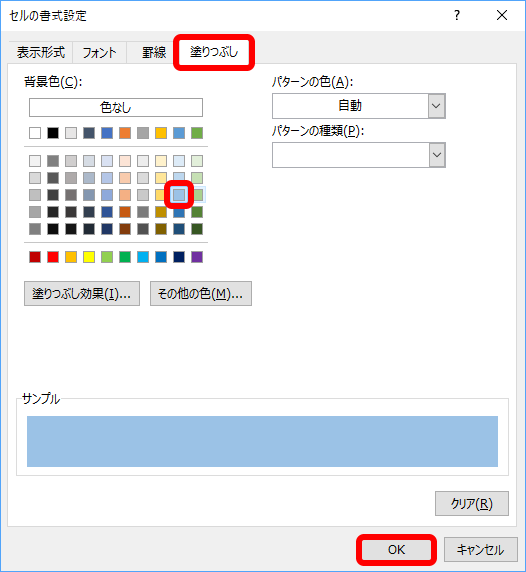Select the purple standard color swatch
This screenshot has width=526, height=572.
coord(197,257)
